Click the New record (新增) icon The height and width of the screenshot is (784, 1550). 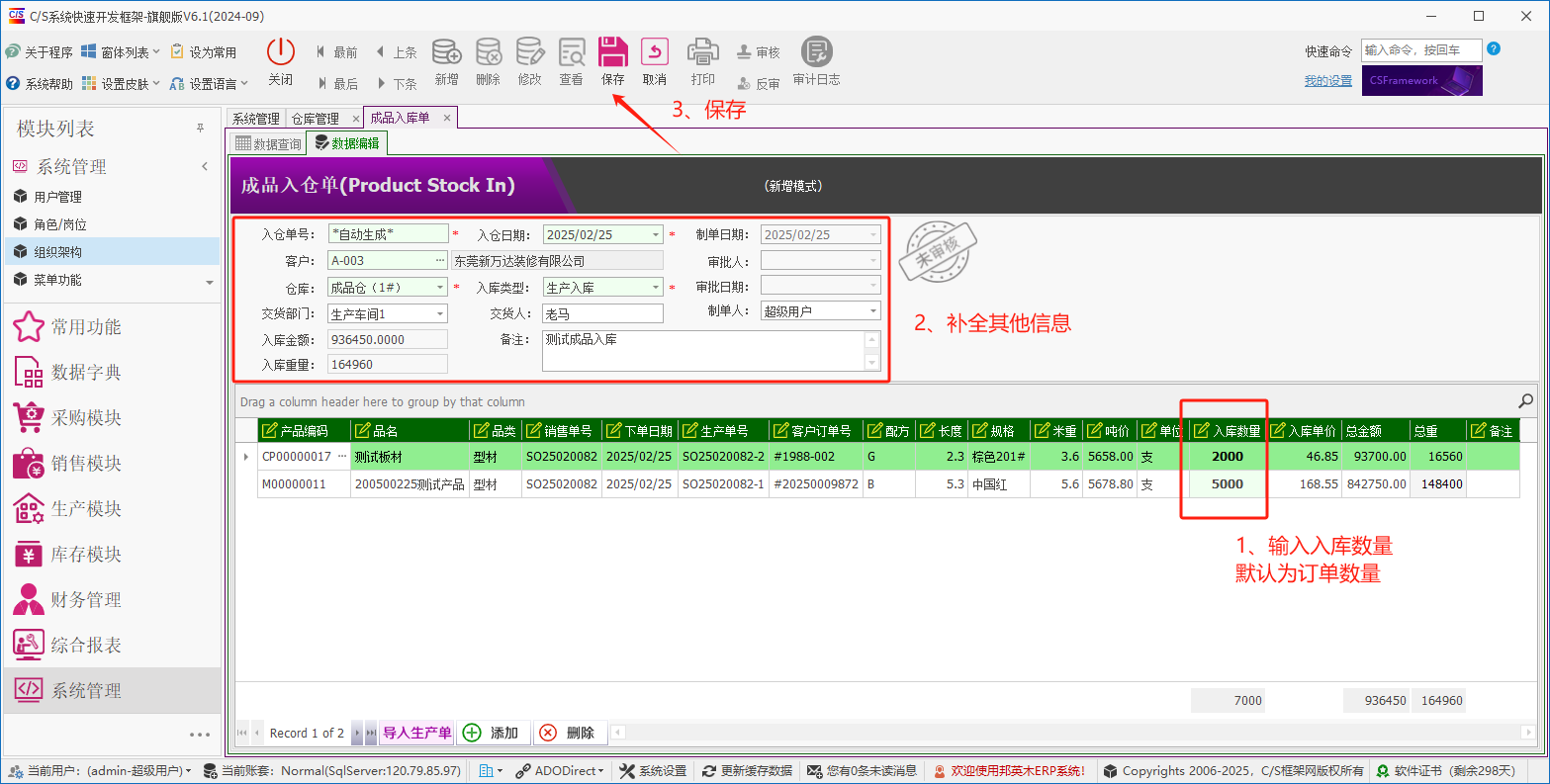447,61
